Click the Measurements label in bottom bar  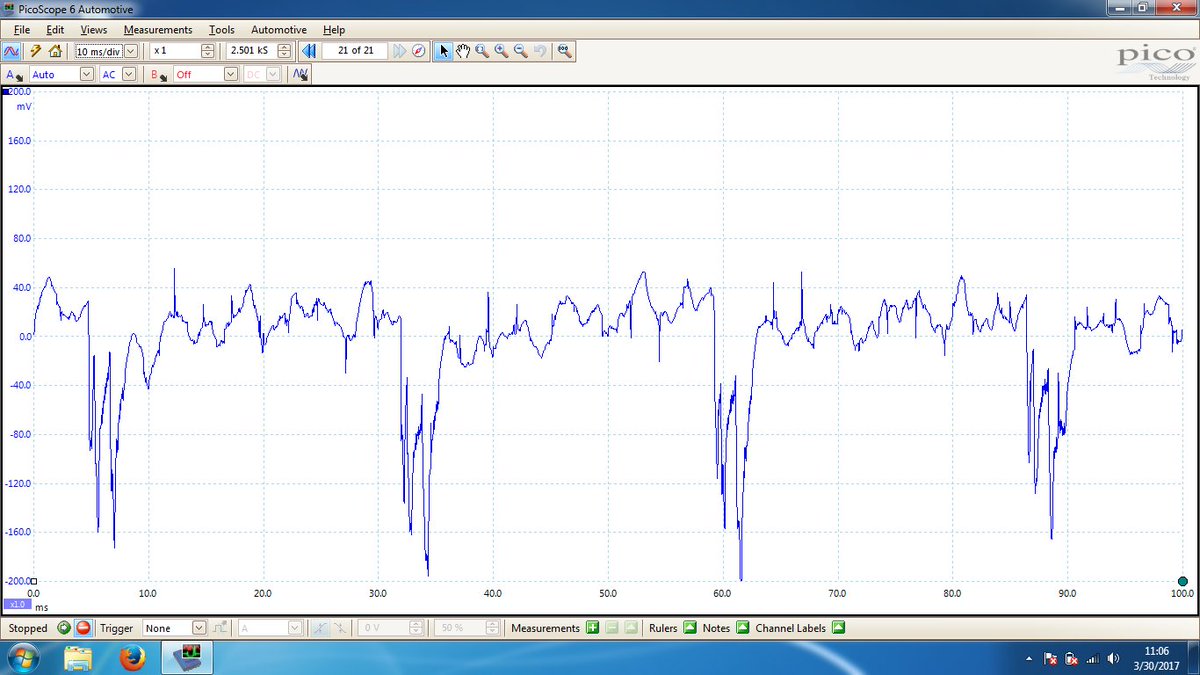(545, 628)
